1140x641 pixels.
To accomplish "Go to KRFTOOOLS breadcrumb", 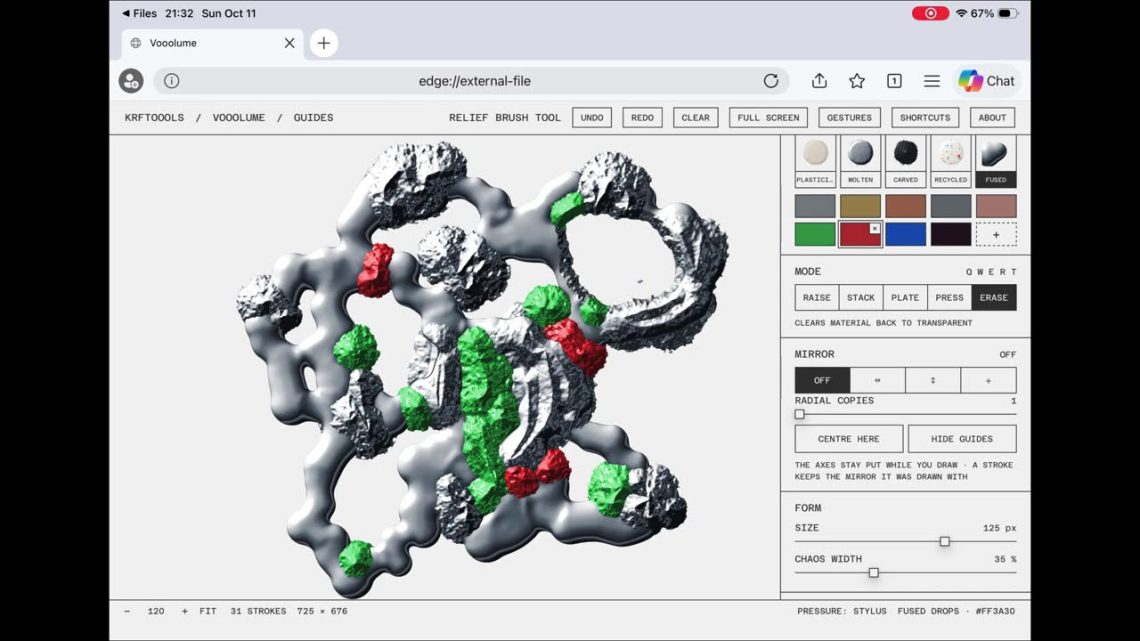I will tap(154, 118).
